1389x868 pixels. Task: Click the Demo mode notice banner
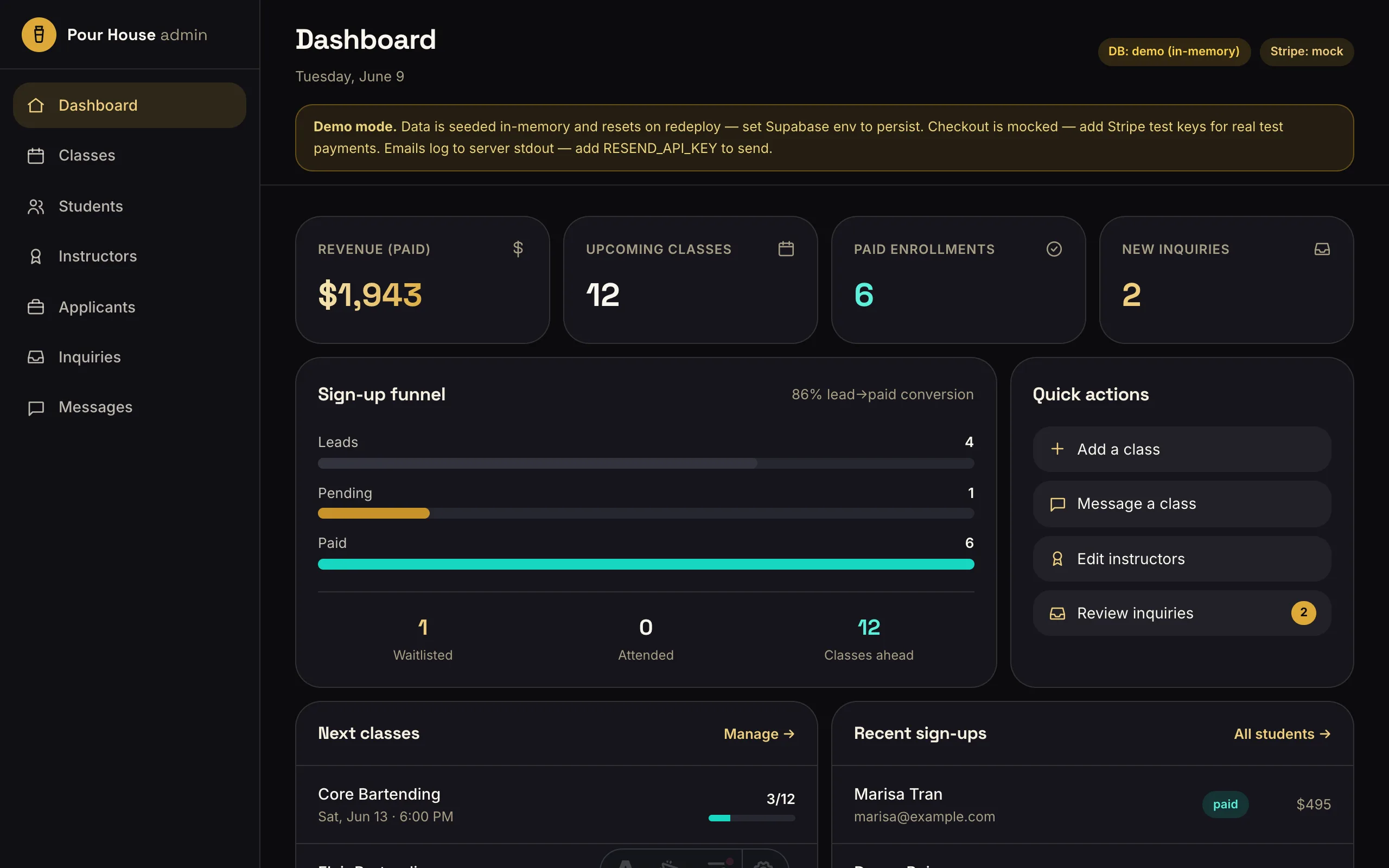tap(824, 138)
